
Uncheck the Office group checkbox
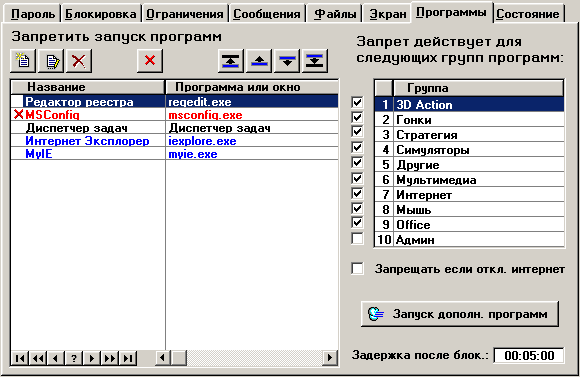[x=357, y=223]
